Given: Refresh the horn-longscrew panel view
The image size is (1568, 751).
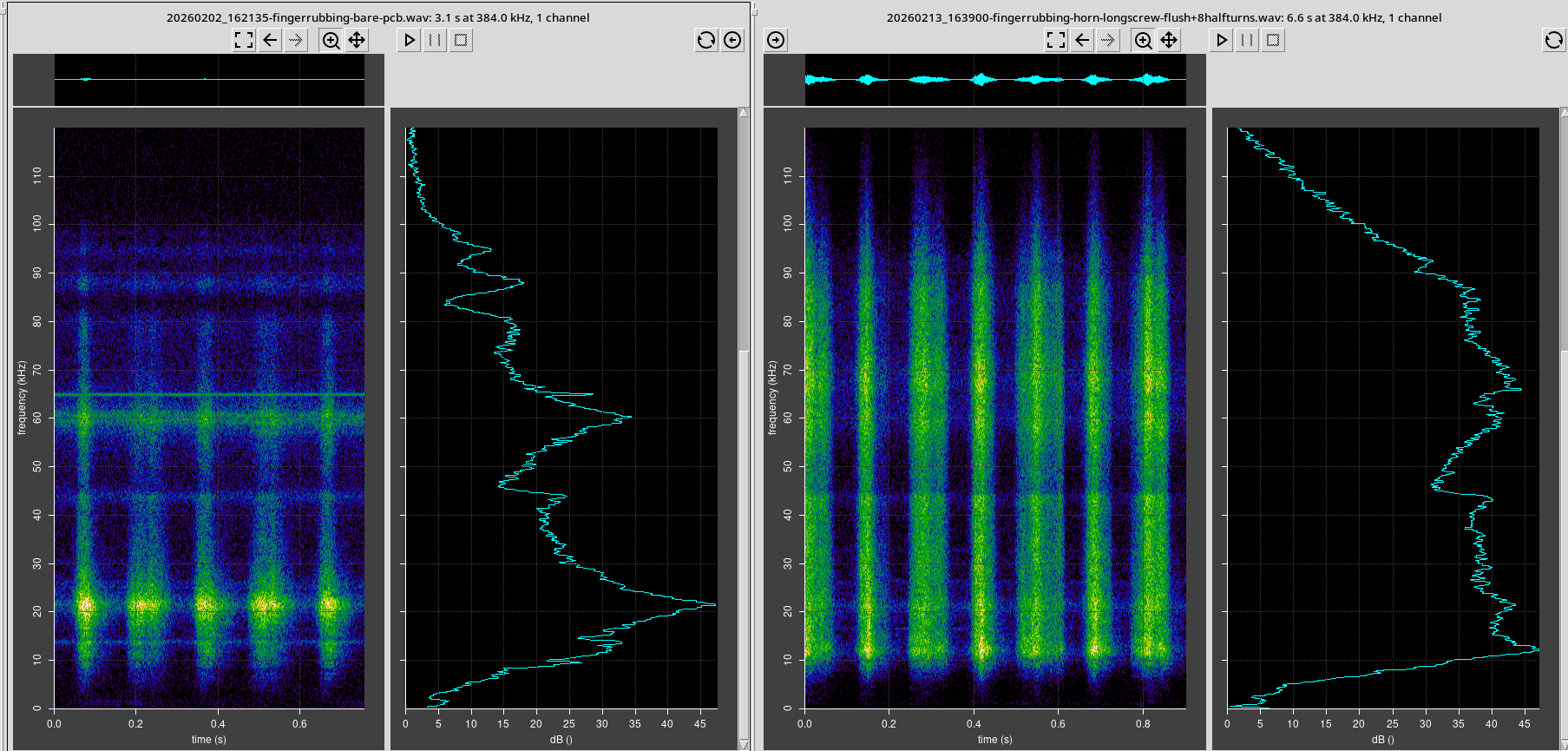Looking at the screenshot, I should point(1553,40).
